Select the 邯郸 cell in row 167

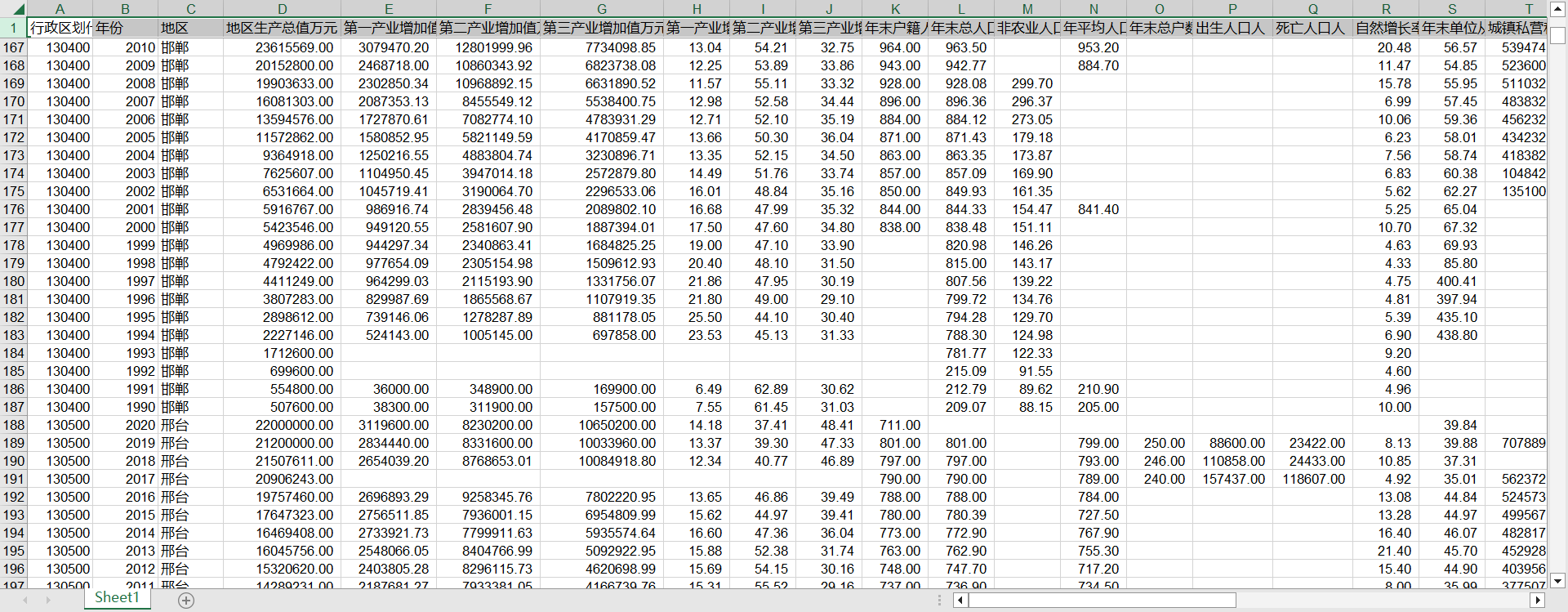(190, 47)
